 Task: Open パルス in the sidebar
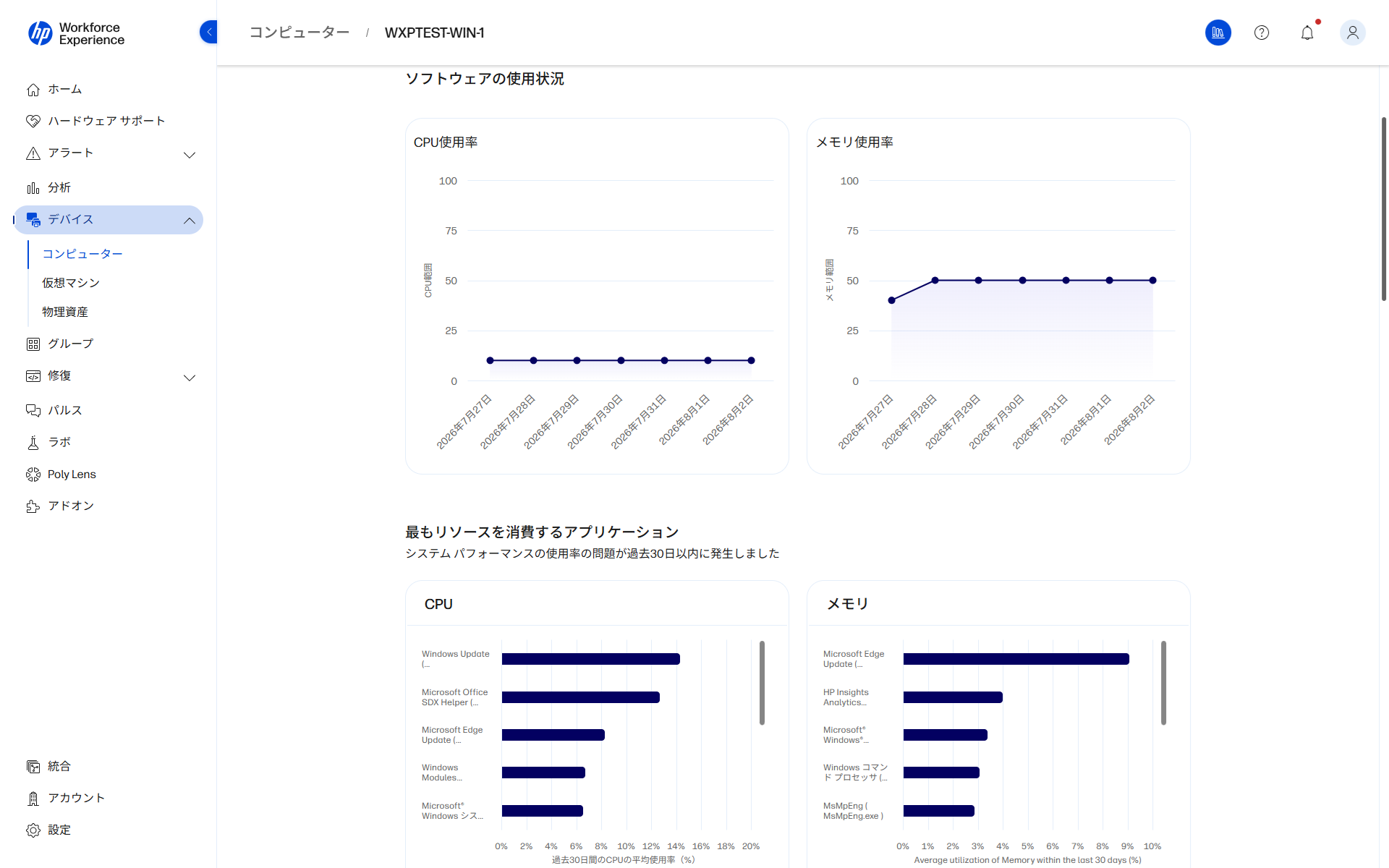(x=65, y=410)
